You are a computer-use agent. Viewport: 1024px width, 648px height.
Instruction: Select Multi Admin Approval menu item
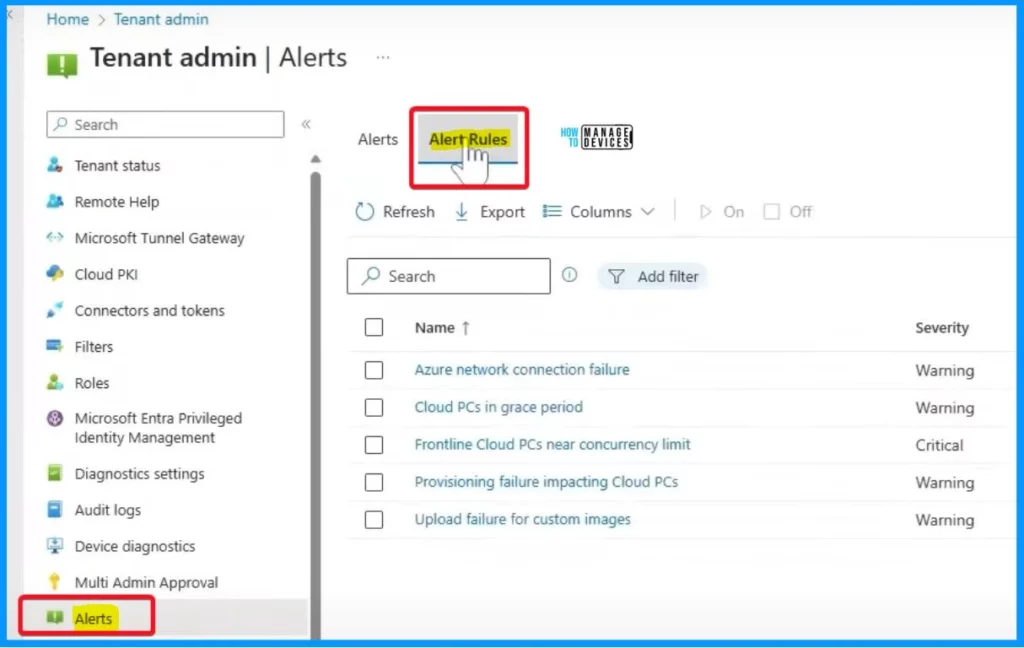click(x=146, y=582)
